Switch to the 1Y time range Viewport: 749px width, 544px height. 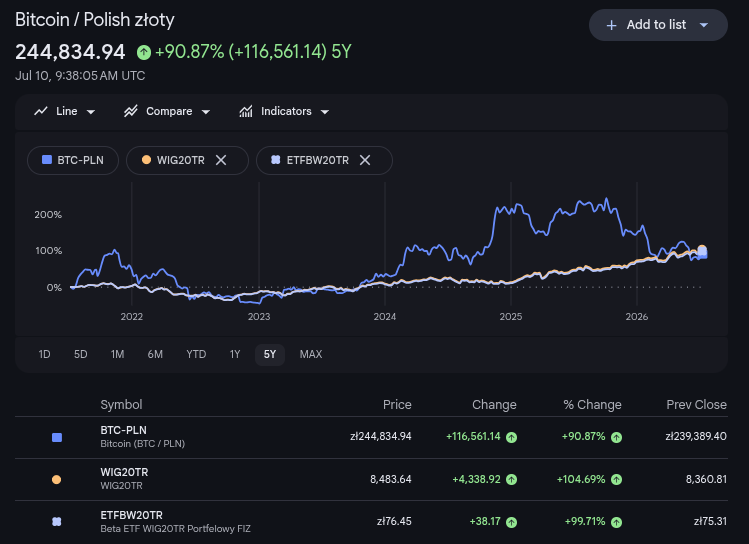[x=235, y=354]
